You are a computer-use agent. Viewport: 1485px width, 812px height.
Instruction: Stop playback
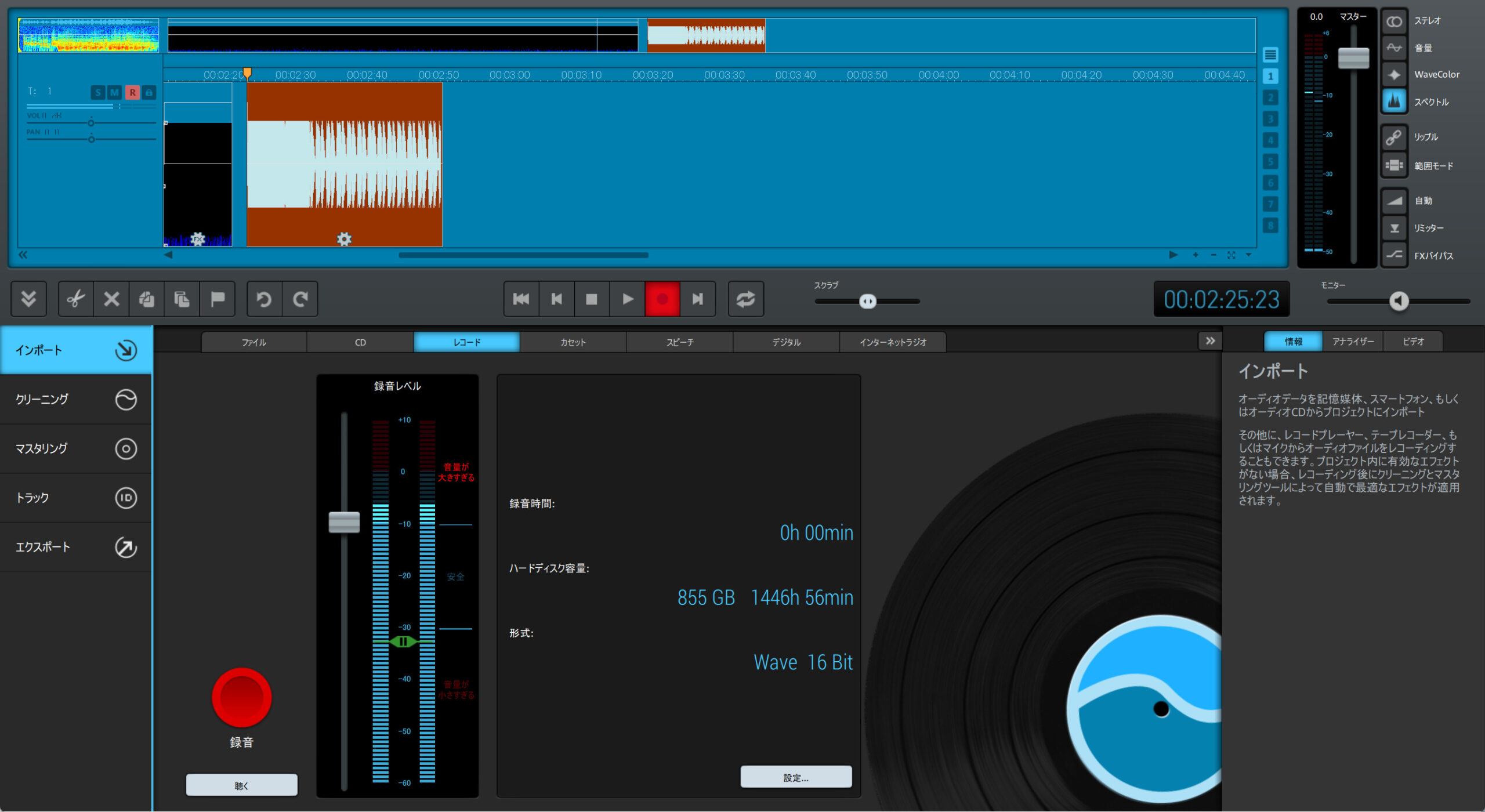(x=592, y=299)
